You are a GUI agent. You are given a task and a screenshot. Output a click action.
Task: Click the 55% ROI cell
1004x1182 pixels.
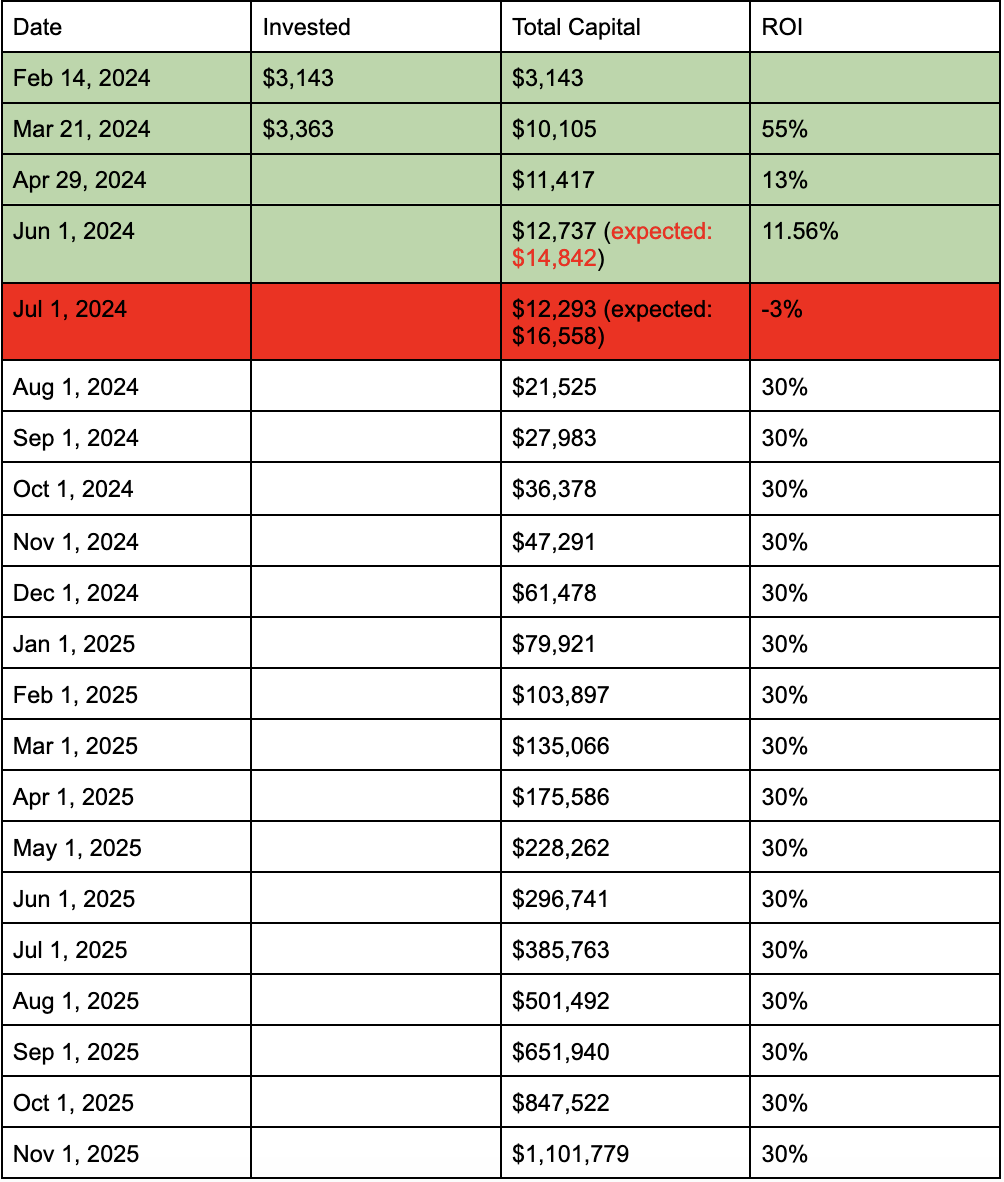pyautogui.click(x=875, y=129)
